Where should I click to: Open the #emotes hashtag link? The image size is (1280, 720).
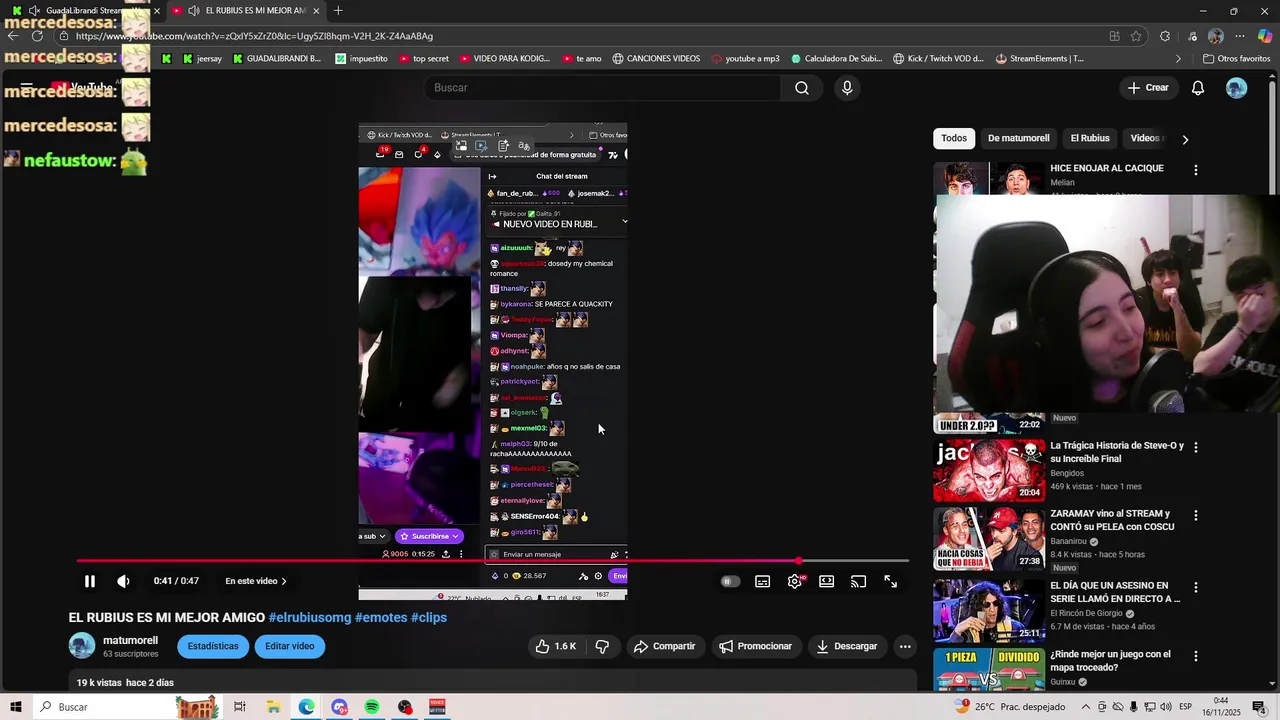pyautogui.click(x=381, y=617)
